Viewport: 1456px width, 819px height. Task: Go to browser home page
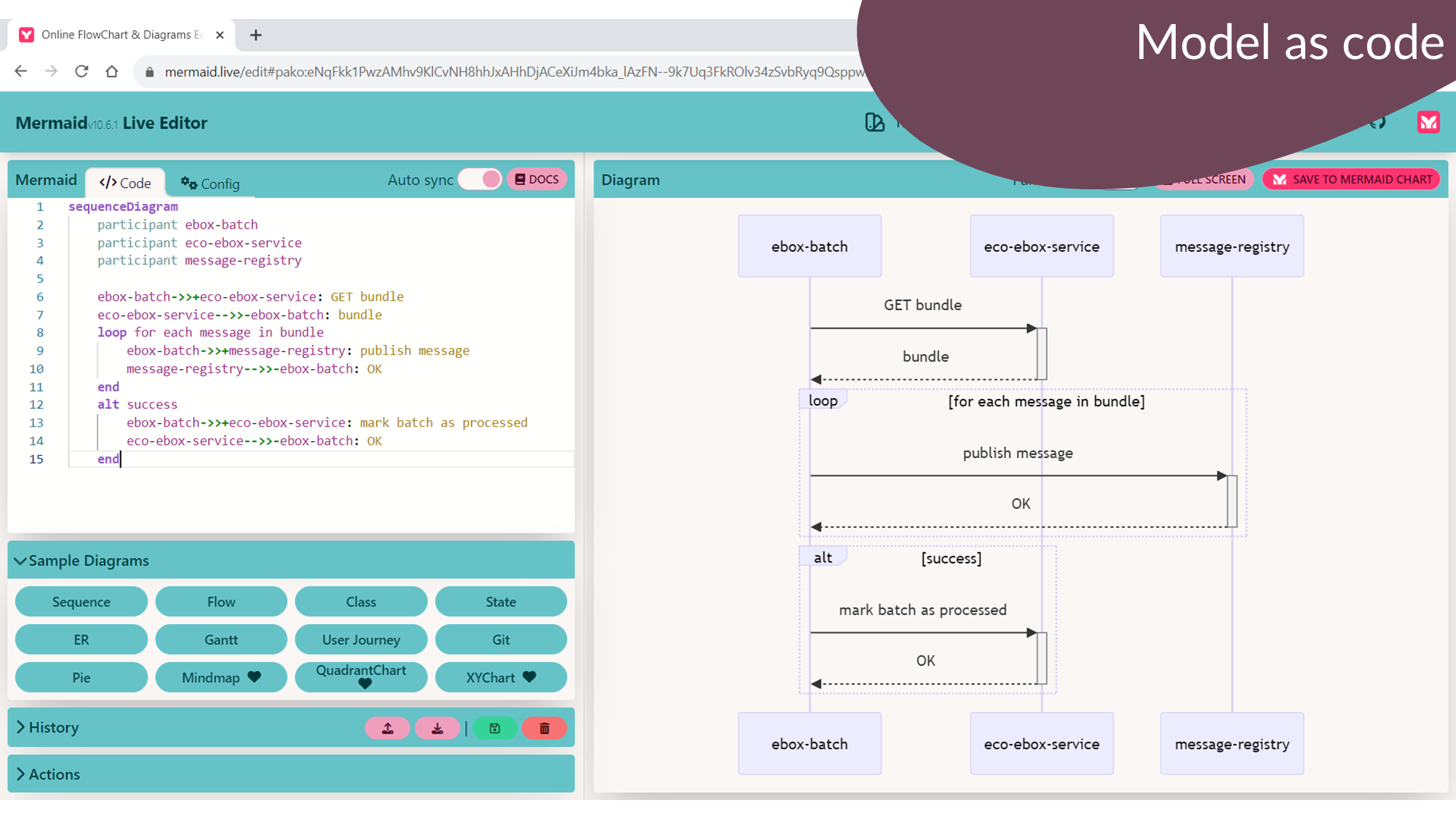tap(111, 71)
